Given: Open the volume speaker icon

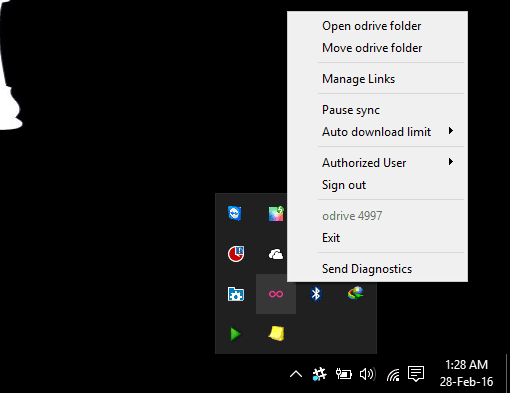Looking at the screenshot, I should [368, 374].
